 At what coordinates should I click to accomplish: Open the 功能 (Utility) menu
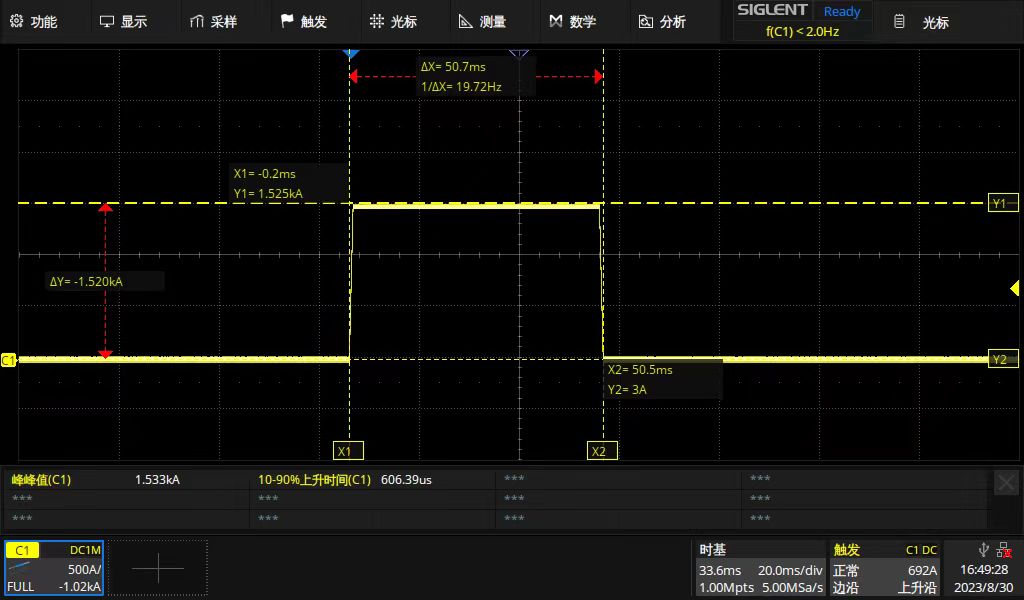33,21
